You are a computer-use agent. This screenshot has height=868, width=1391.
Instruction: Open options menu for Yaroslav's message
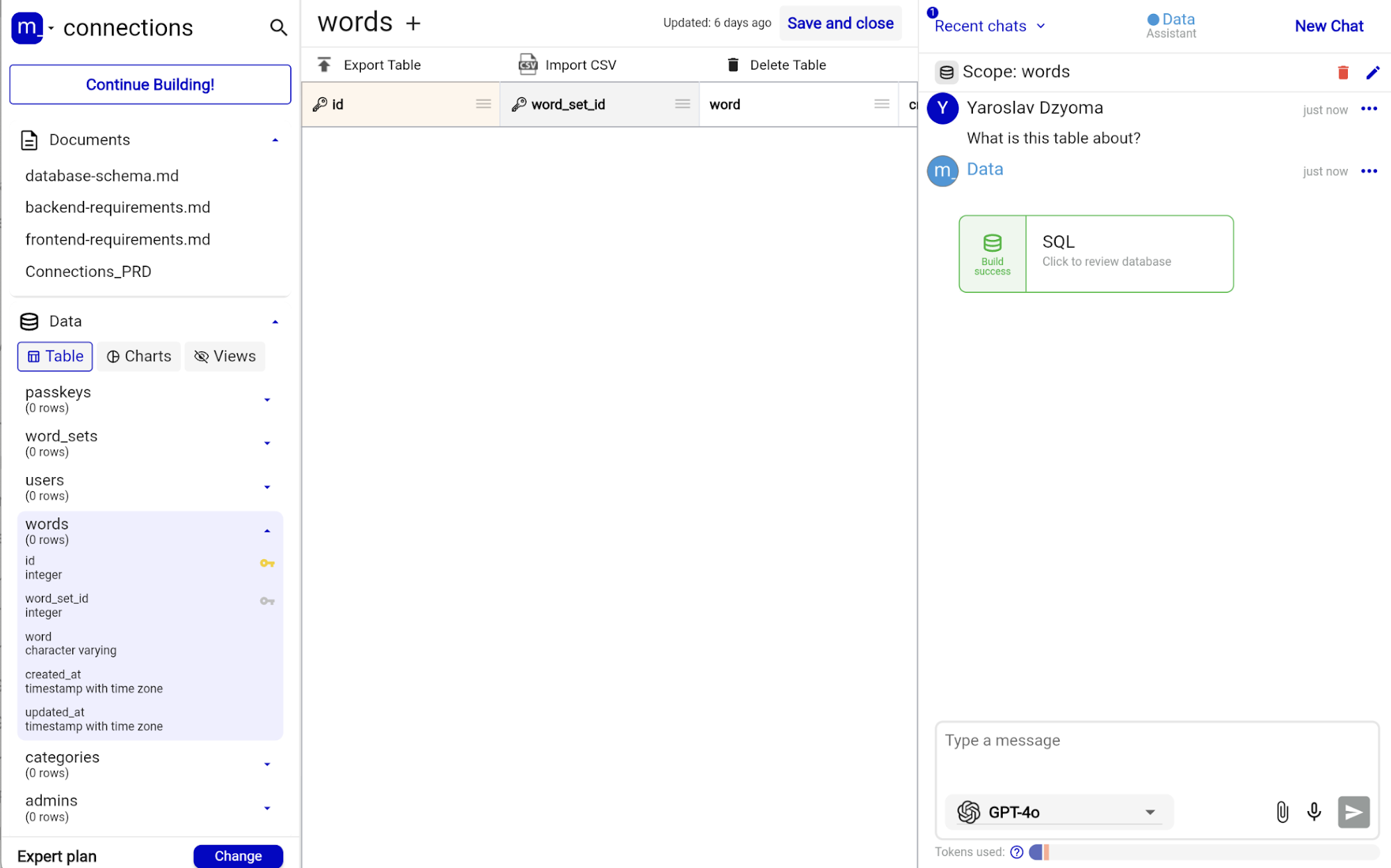pos(1369,108)
